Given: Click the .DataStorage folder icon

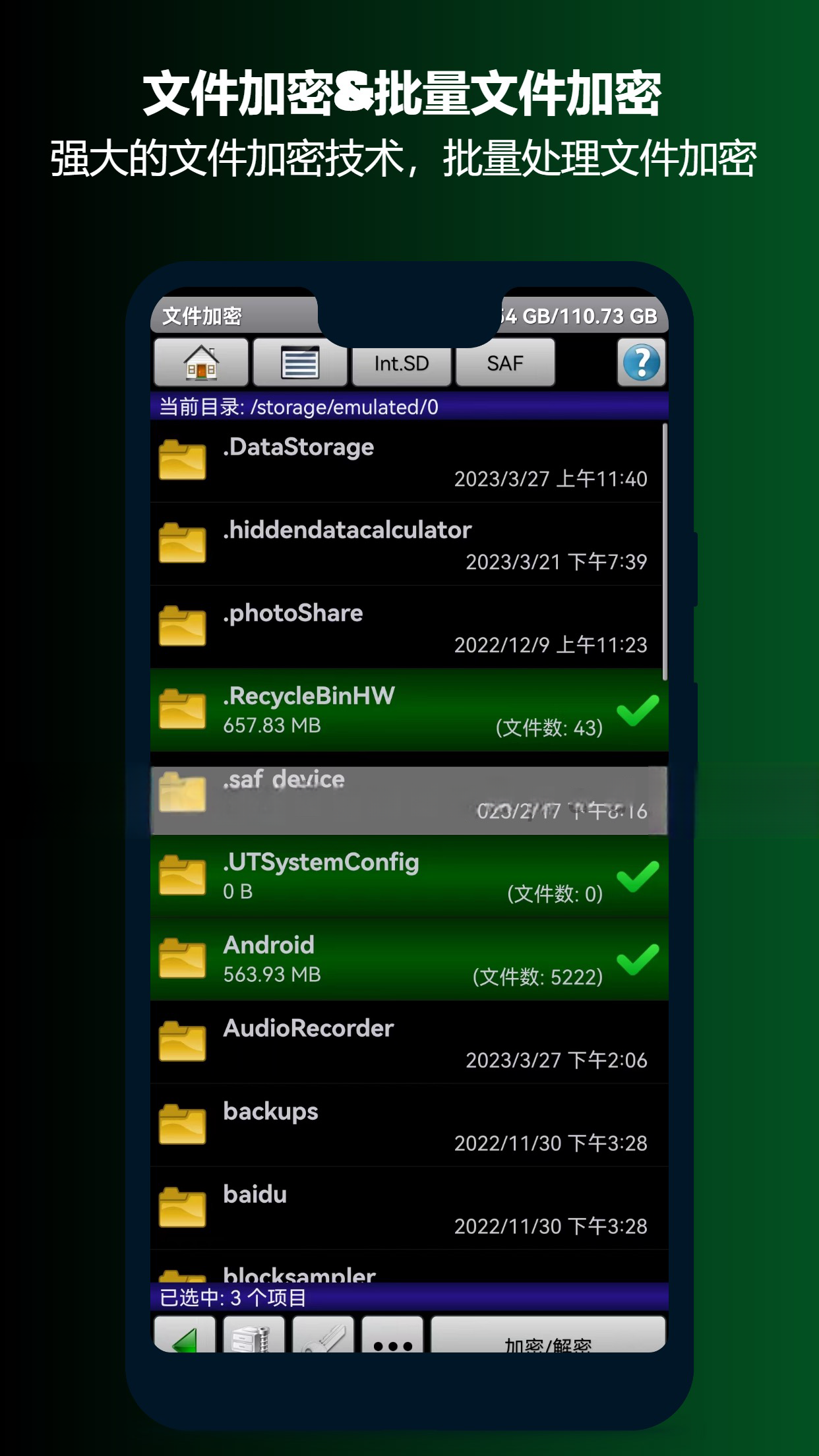Looking at the screenshot, I should tap(182, 460).
